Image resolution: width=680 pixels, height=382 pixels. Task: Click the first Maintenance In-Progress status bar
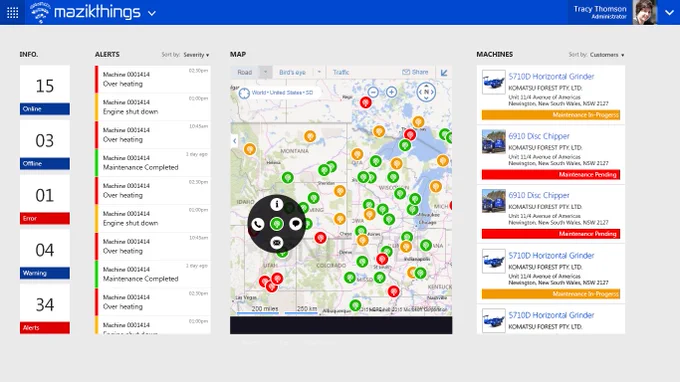[551, 115]
